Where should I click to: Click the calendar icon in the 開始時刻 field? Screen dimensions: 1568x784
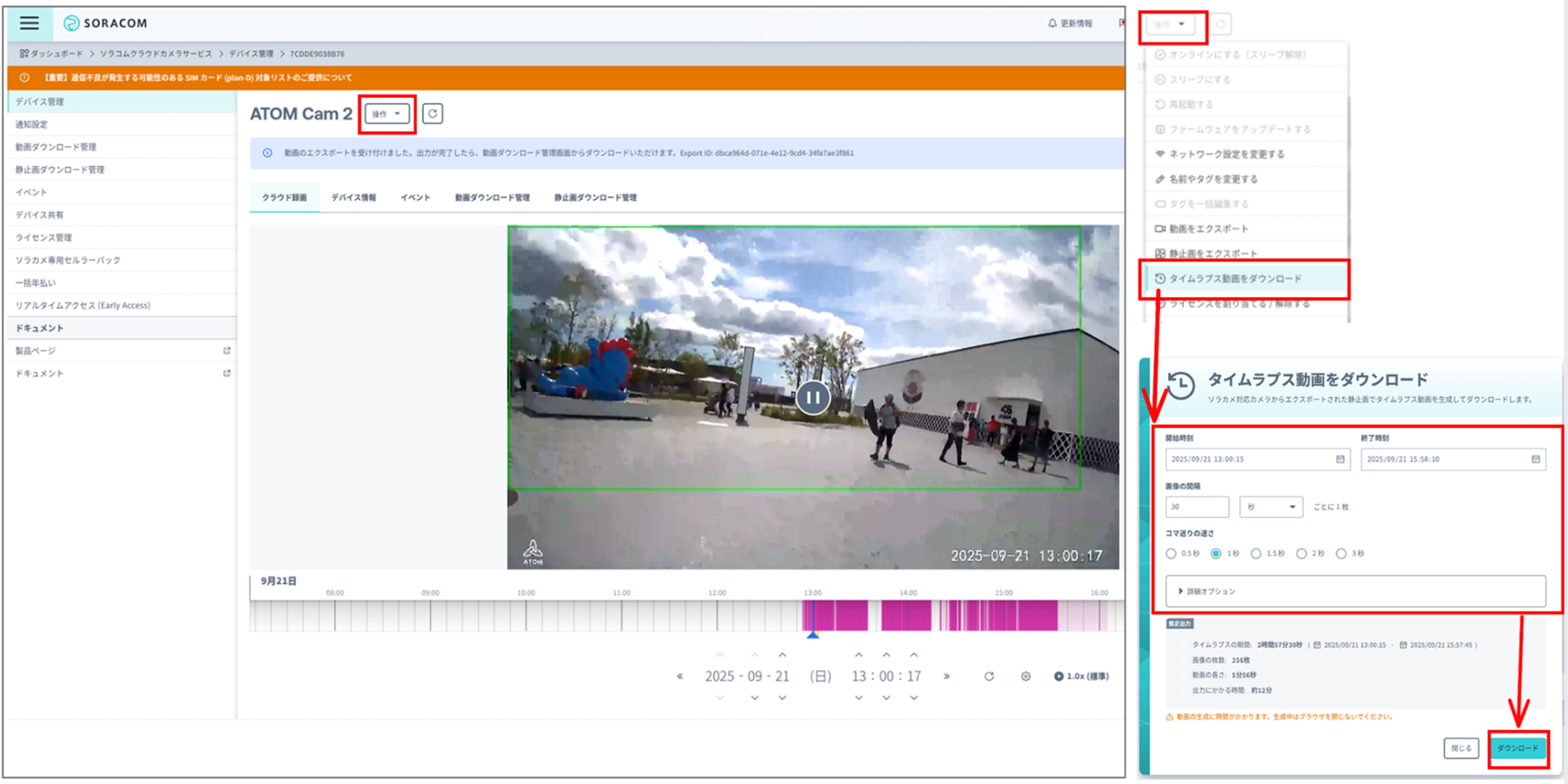point(1340,459)
